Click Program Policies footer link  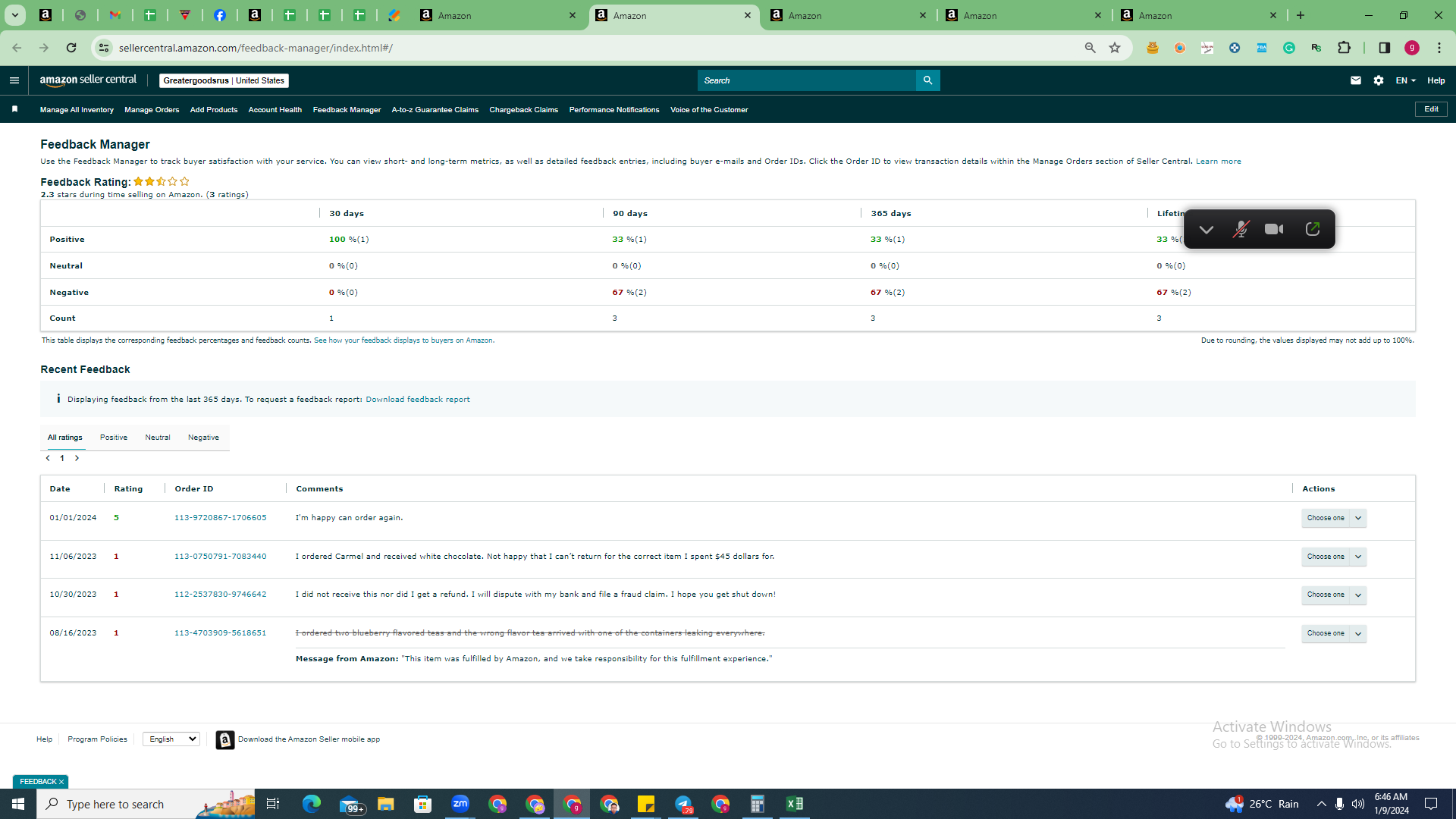[x=97, y=739]
